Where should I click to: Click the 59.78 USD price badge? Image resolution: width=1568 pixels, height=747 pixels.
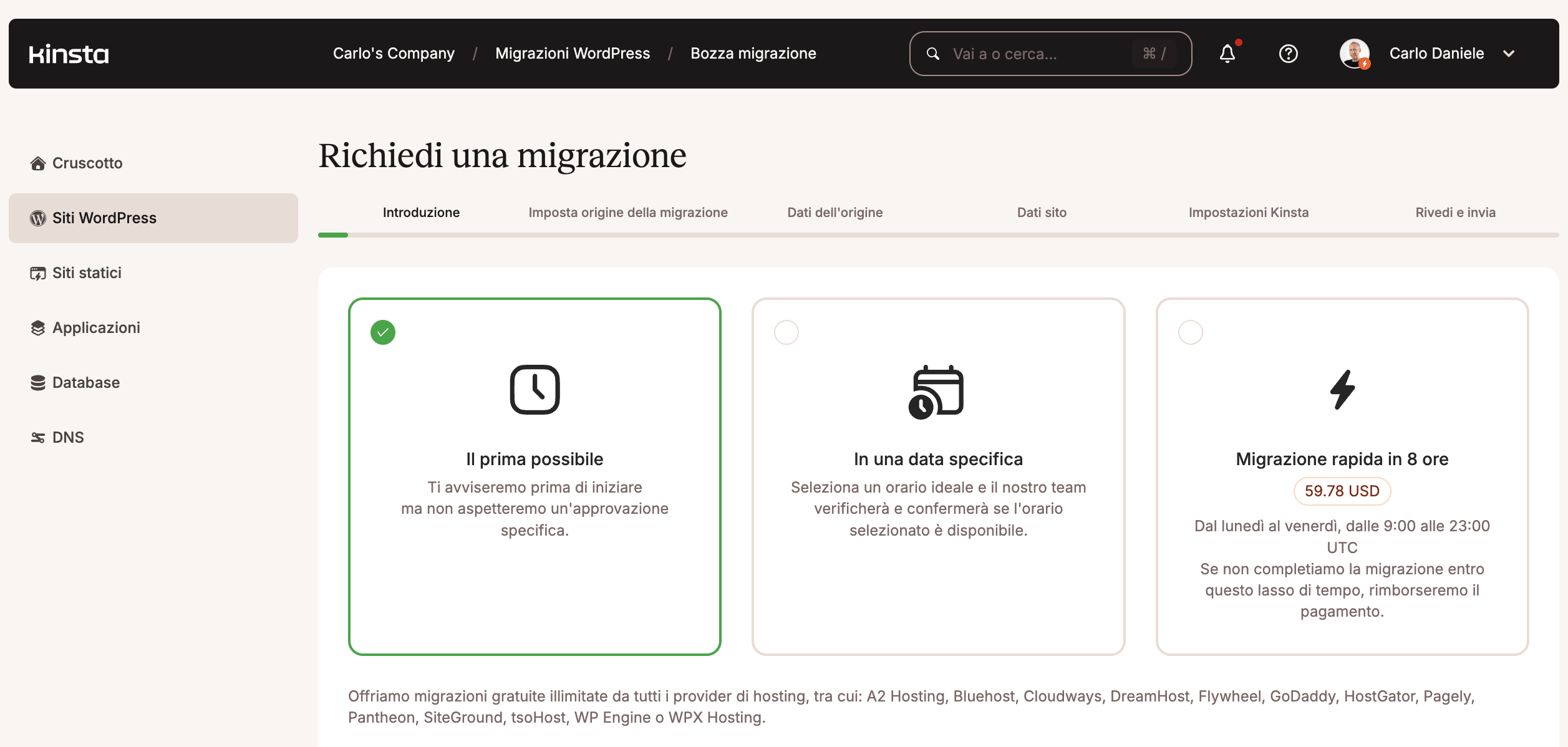(1342, 491)
